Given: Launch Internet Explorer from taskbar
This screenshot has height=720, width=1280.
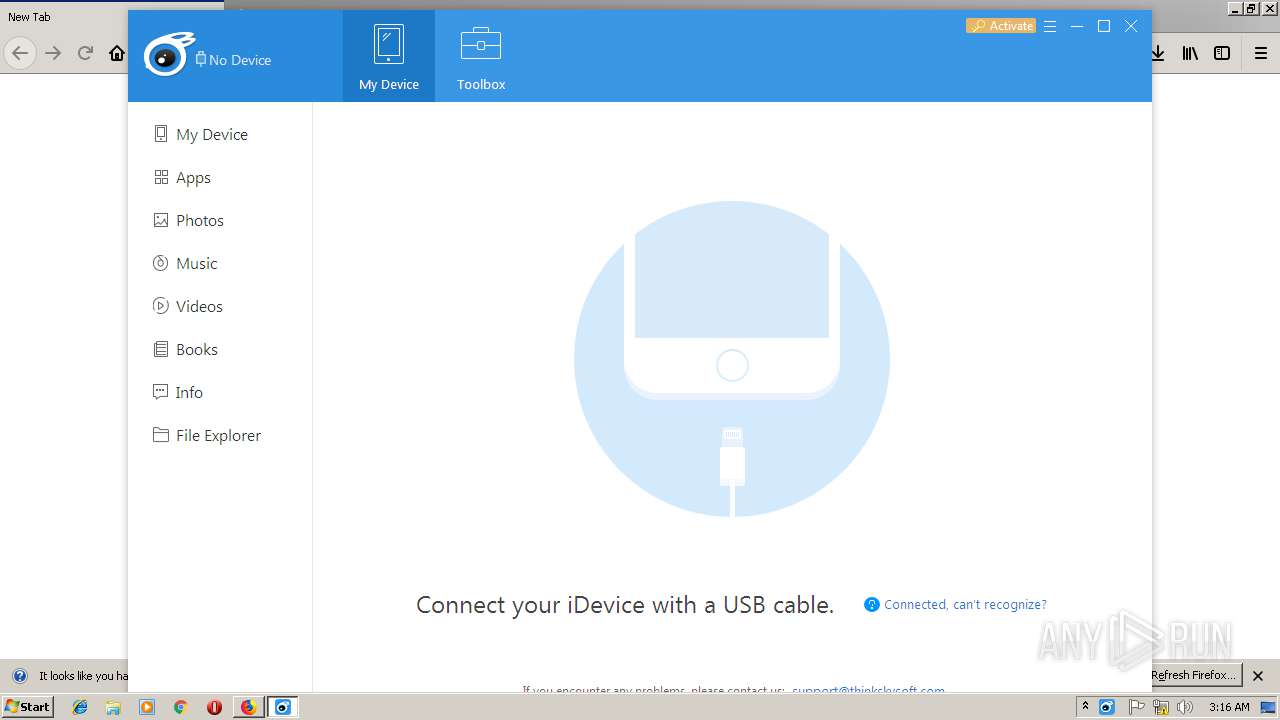Looking at the screenshot, I should coord(80,707).
